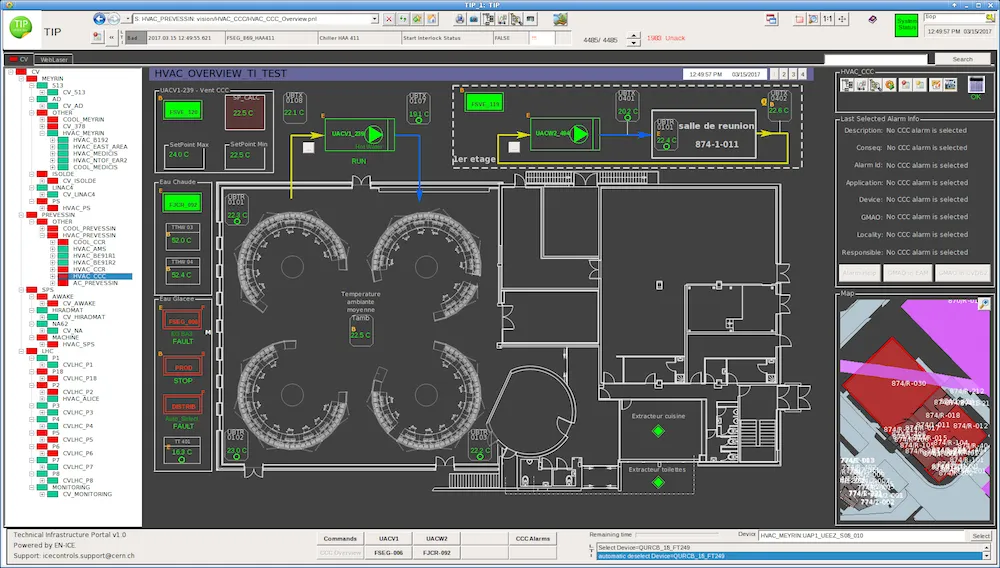Click the overlapping windows icon in toolbar

(772, 19)
